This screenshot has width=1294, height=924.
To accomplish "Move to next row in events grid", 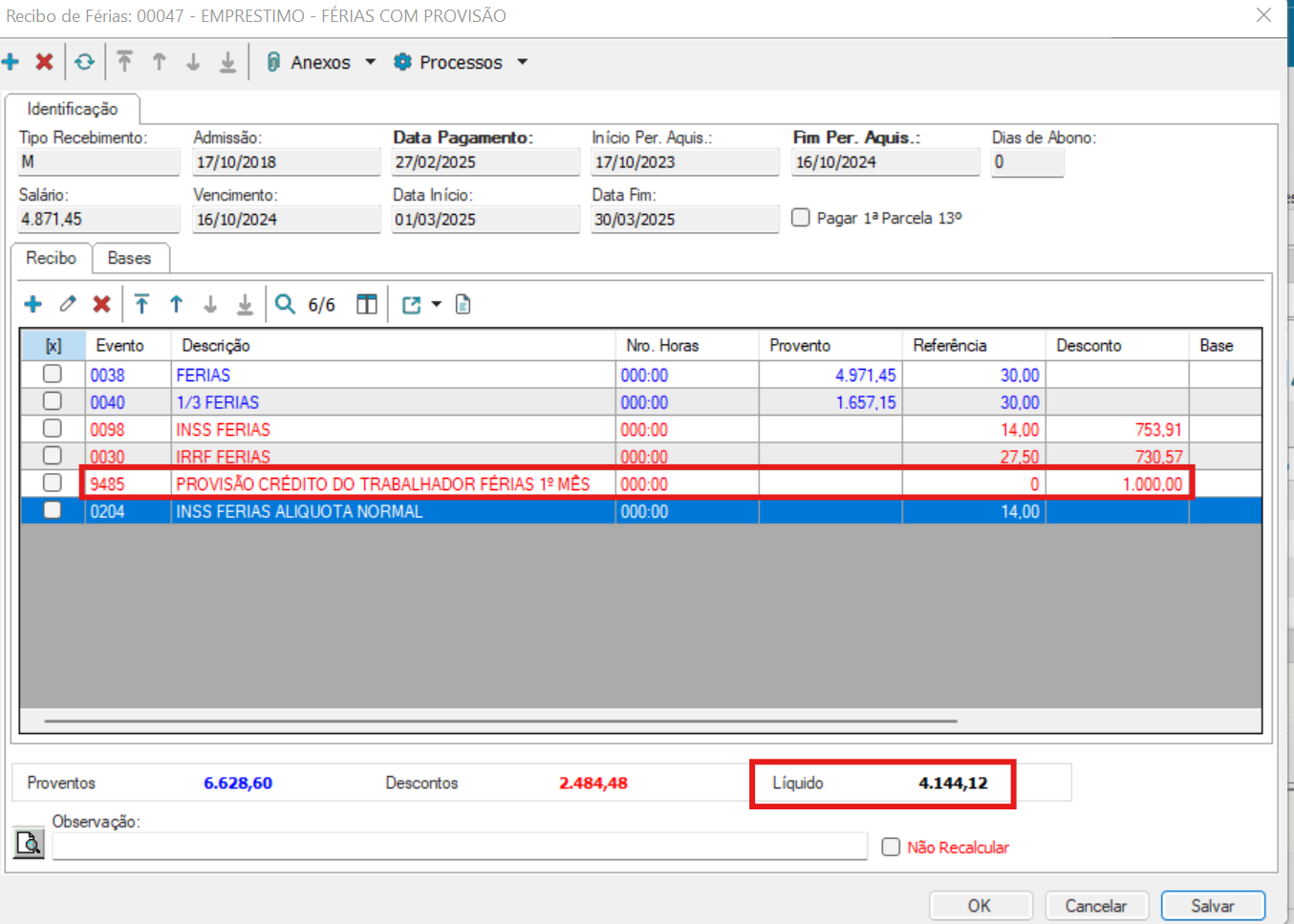I will (x=210, y=305).
